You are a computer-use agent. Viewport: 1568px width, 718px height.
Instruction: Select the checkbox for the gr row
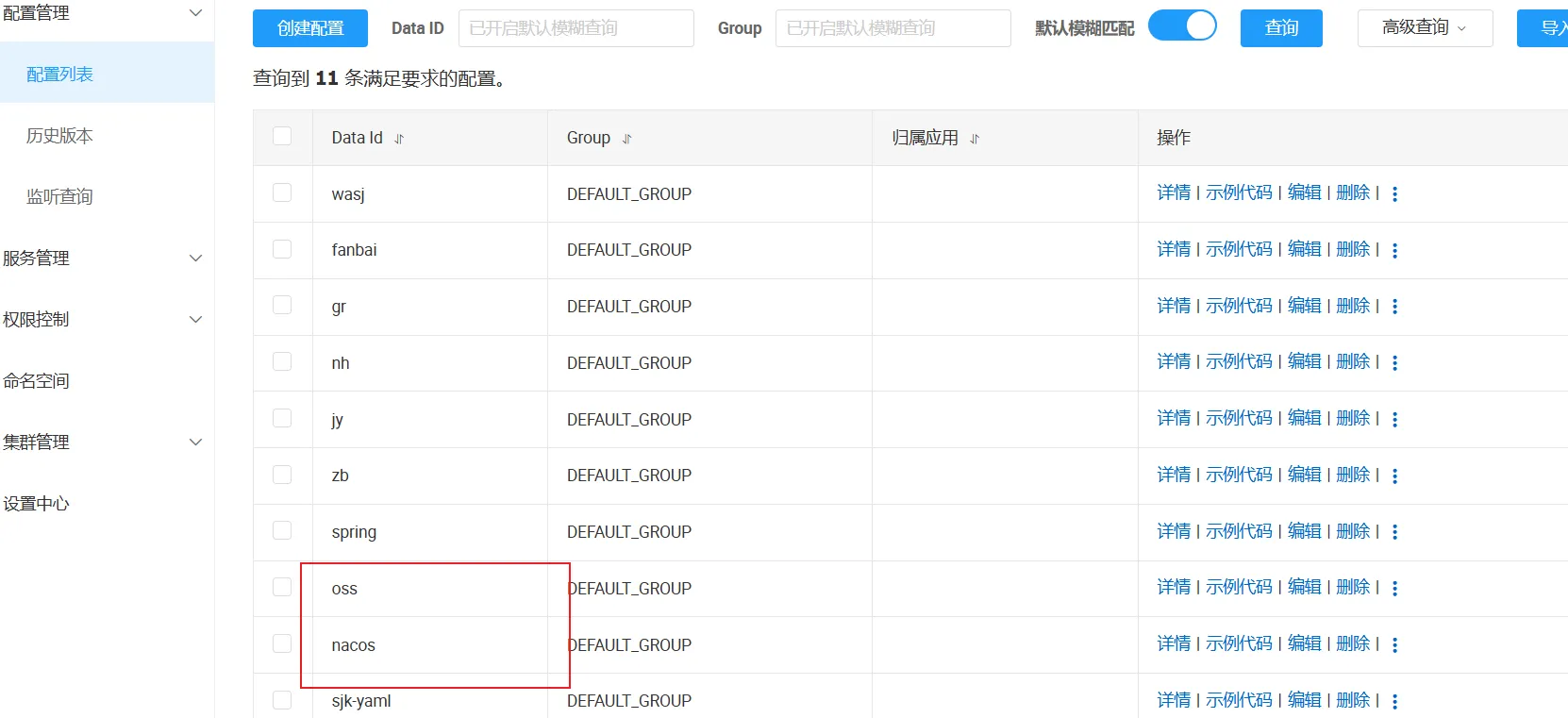pyautogui.click(x=282, y=305)
